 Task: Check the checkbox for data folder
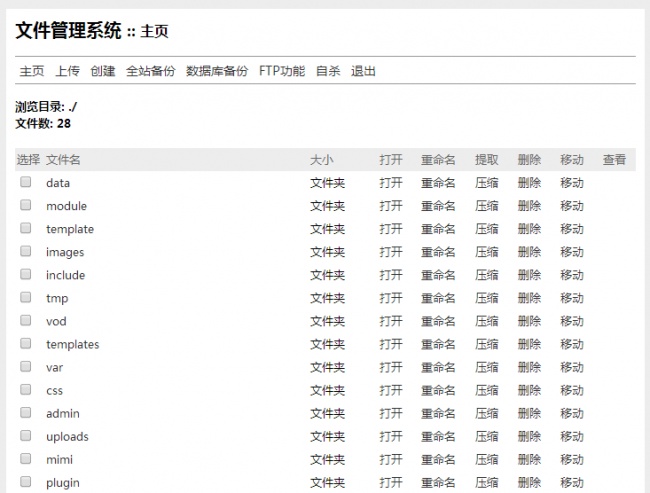tap(26, 182)
